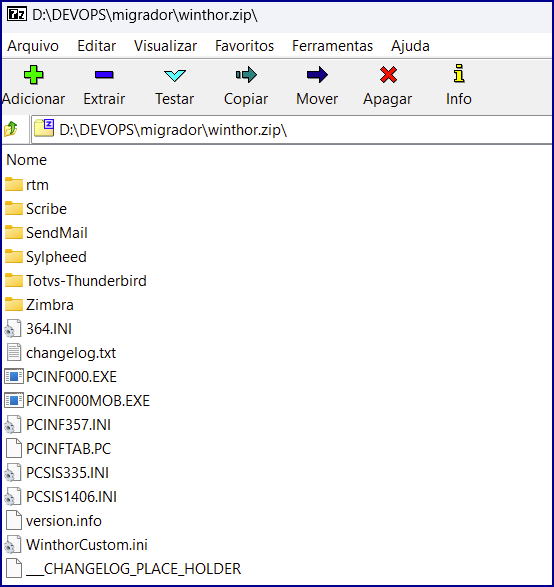
Task: Select the SendMail folder icon
Action: pyautogui.click(x=14, y=232)
